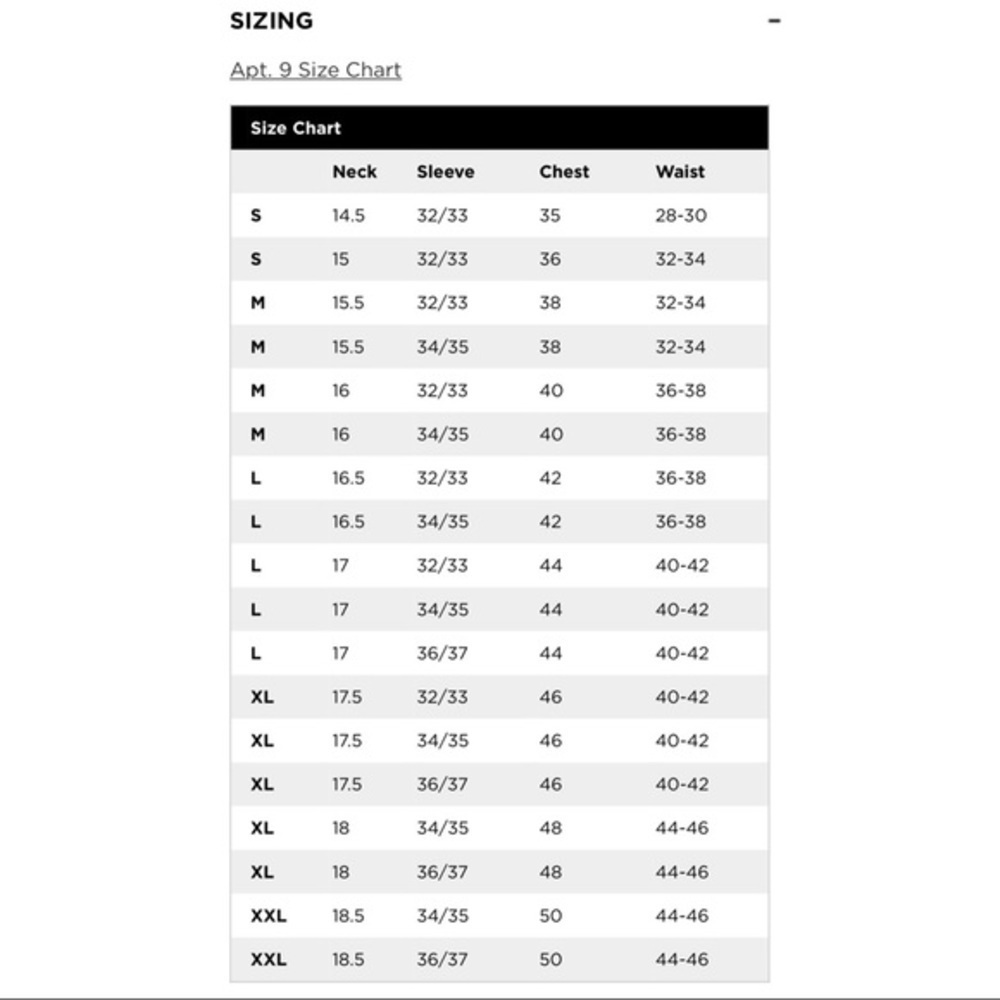1000x1000 pixels.
Task: Collapse the SIZING section minus icon
Action: [x=774, y=21]
